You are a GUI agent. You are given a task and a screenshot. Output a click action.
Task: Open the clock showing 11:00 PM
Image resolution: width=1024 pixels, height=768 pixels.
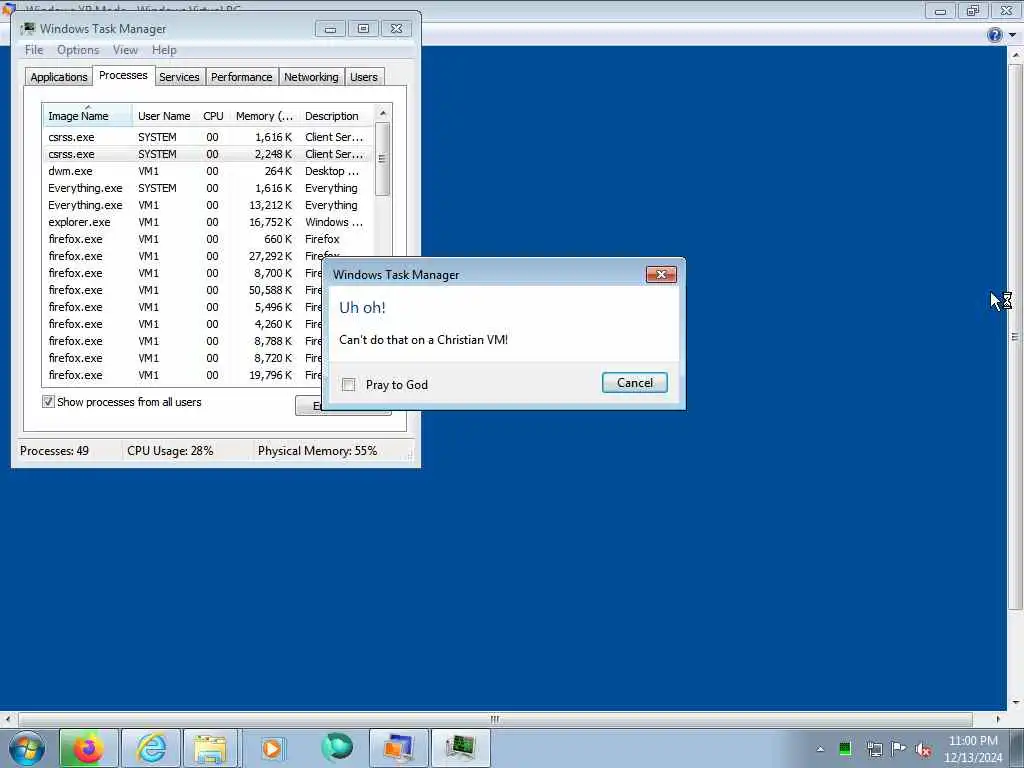(x=973, y=748)
